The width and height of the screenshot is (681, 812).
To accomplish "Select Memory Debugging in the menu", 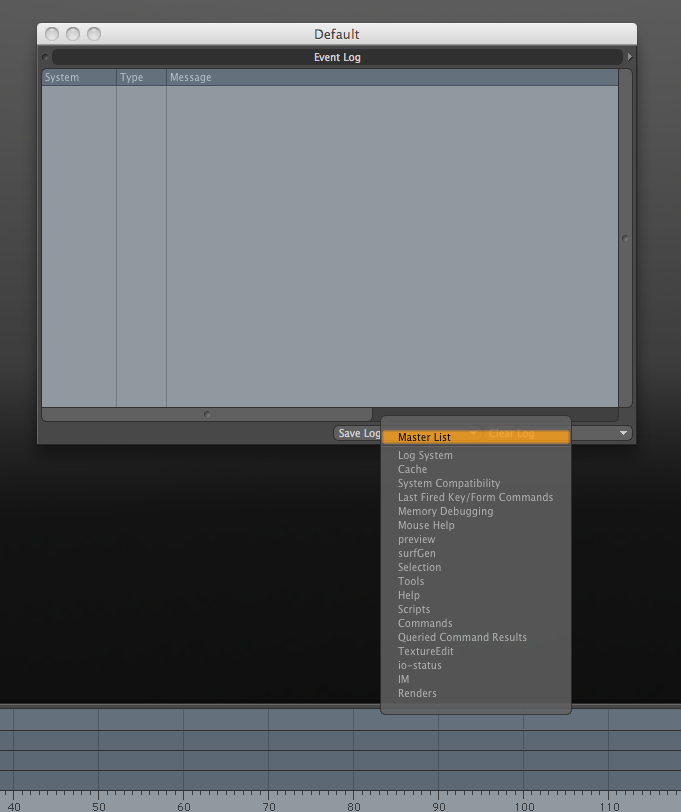I will [476, 511].
